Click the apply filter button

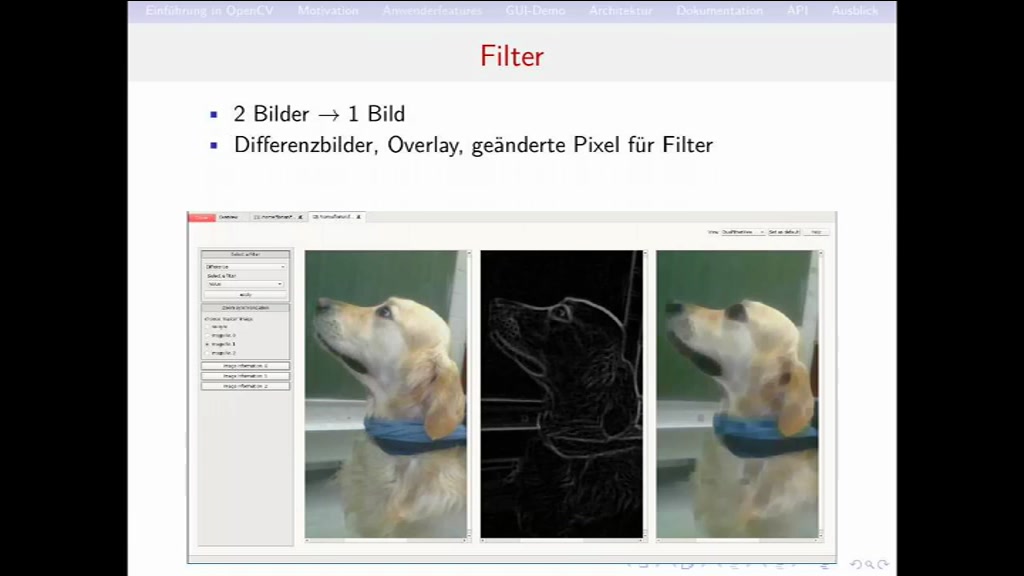(245, 295)
